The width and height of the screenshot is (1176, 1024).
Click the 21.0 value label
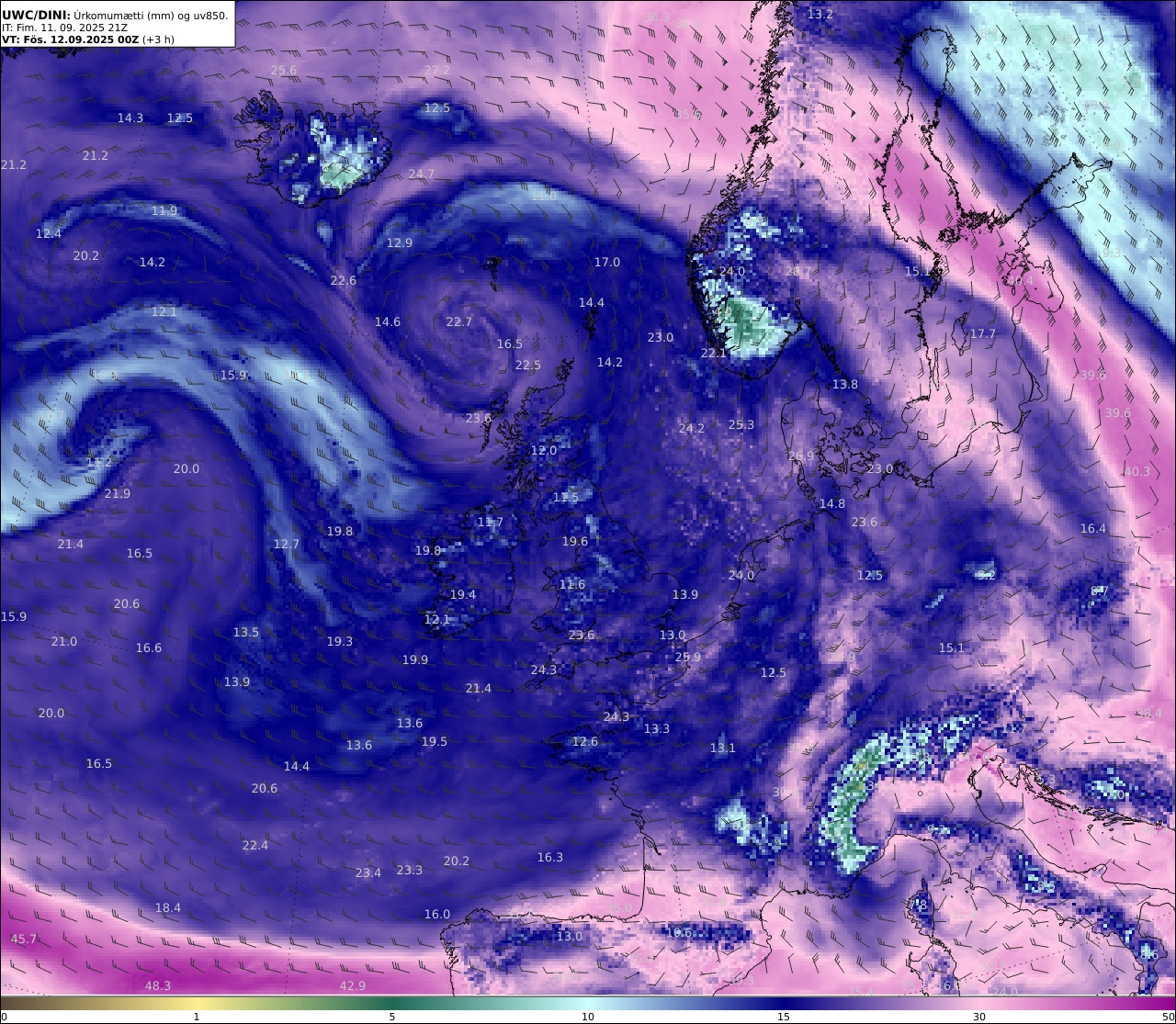coord(64,642)
